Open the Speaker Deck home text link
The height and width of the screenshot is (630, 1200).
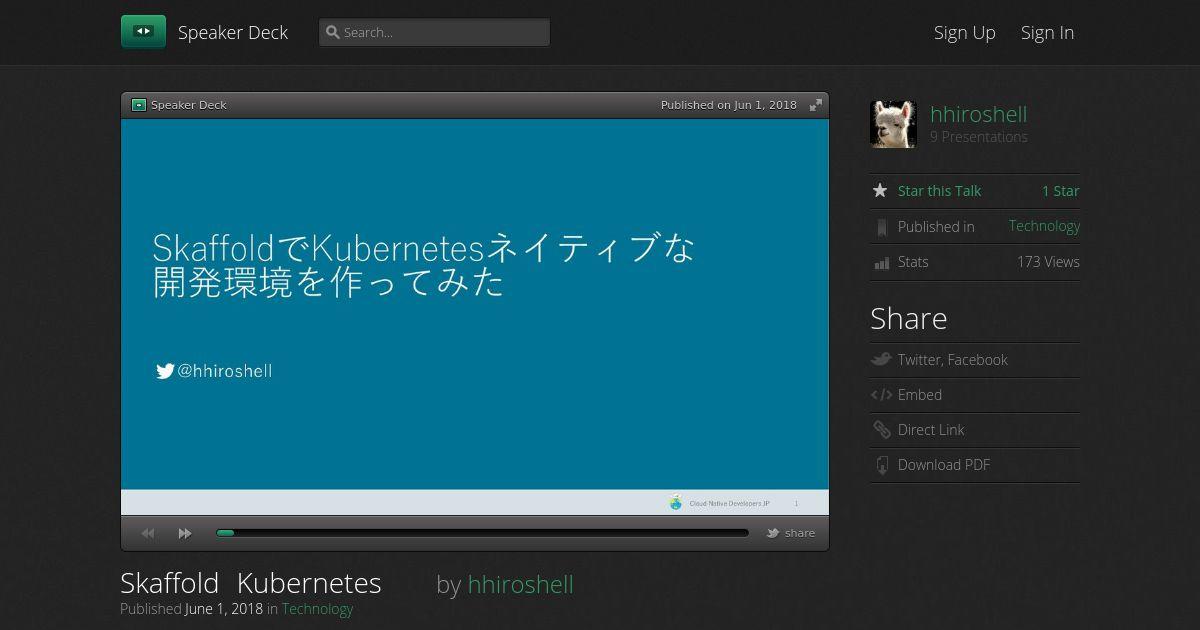(x=233, y=32)
